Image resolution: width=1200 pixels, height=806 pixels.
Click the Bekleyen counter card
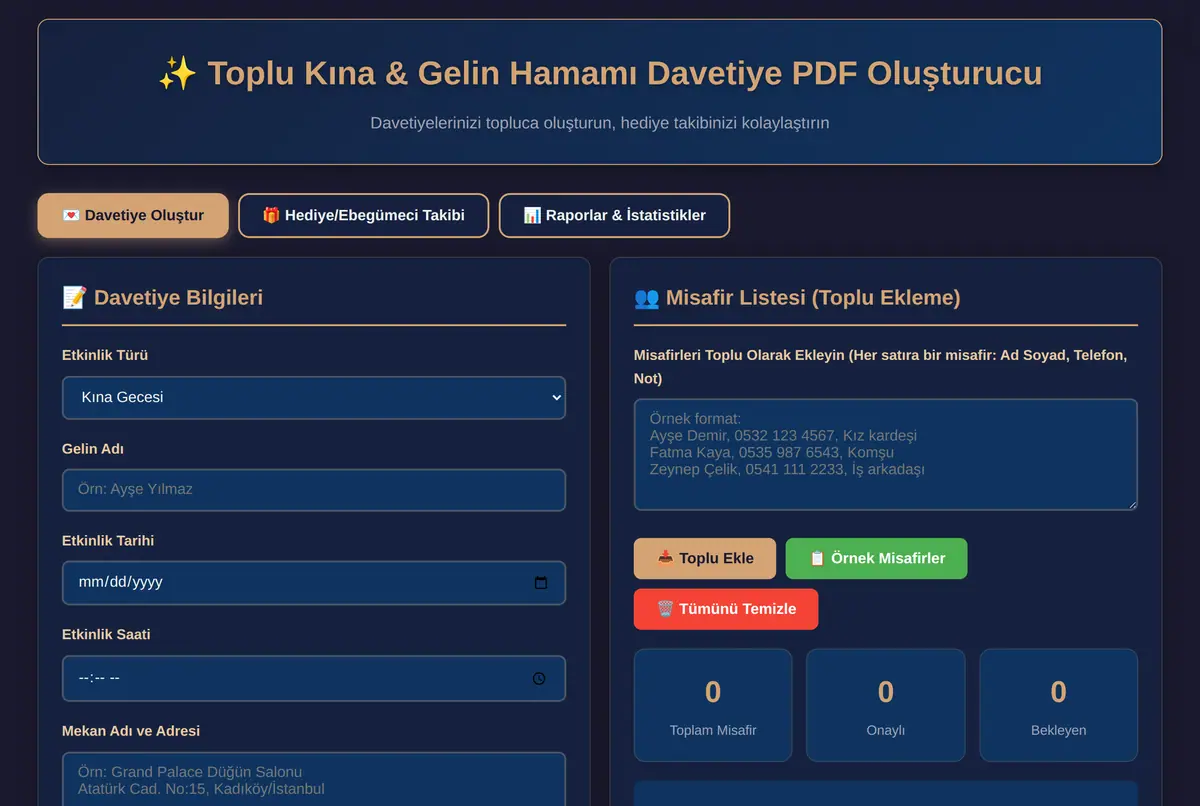(x=1058, y=705)
